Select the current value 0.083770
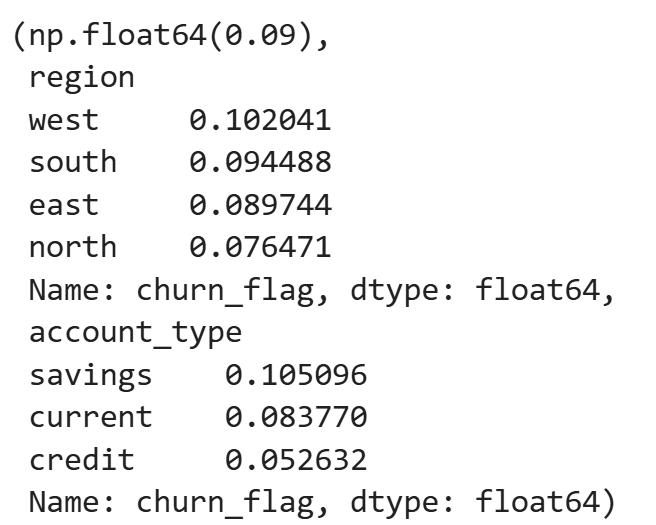This screenshot has width=656, height=525. click(296, 417)
